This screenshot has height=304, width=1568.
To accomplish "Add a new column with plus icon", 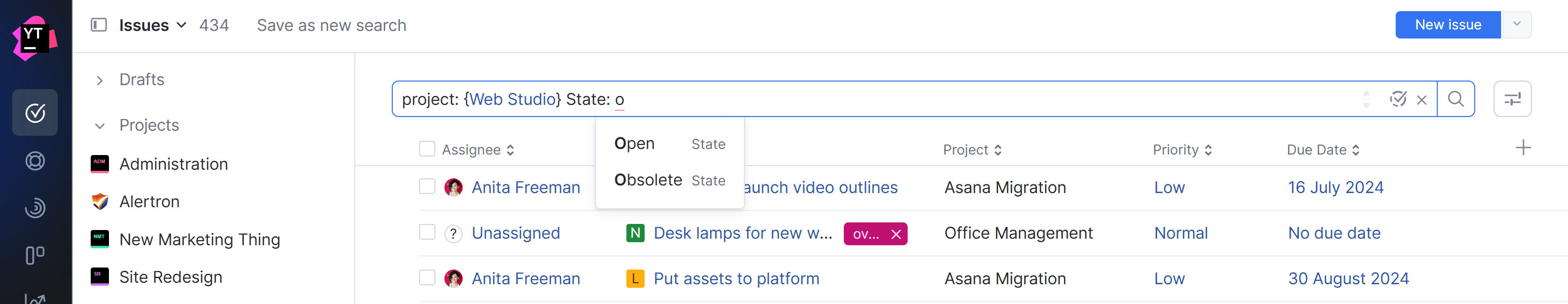I will click(x=1523, y=148).
